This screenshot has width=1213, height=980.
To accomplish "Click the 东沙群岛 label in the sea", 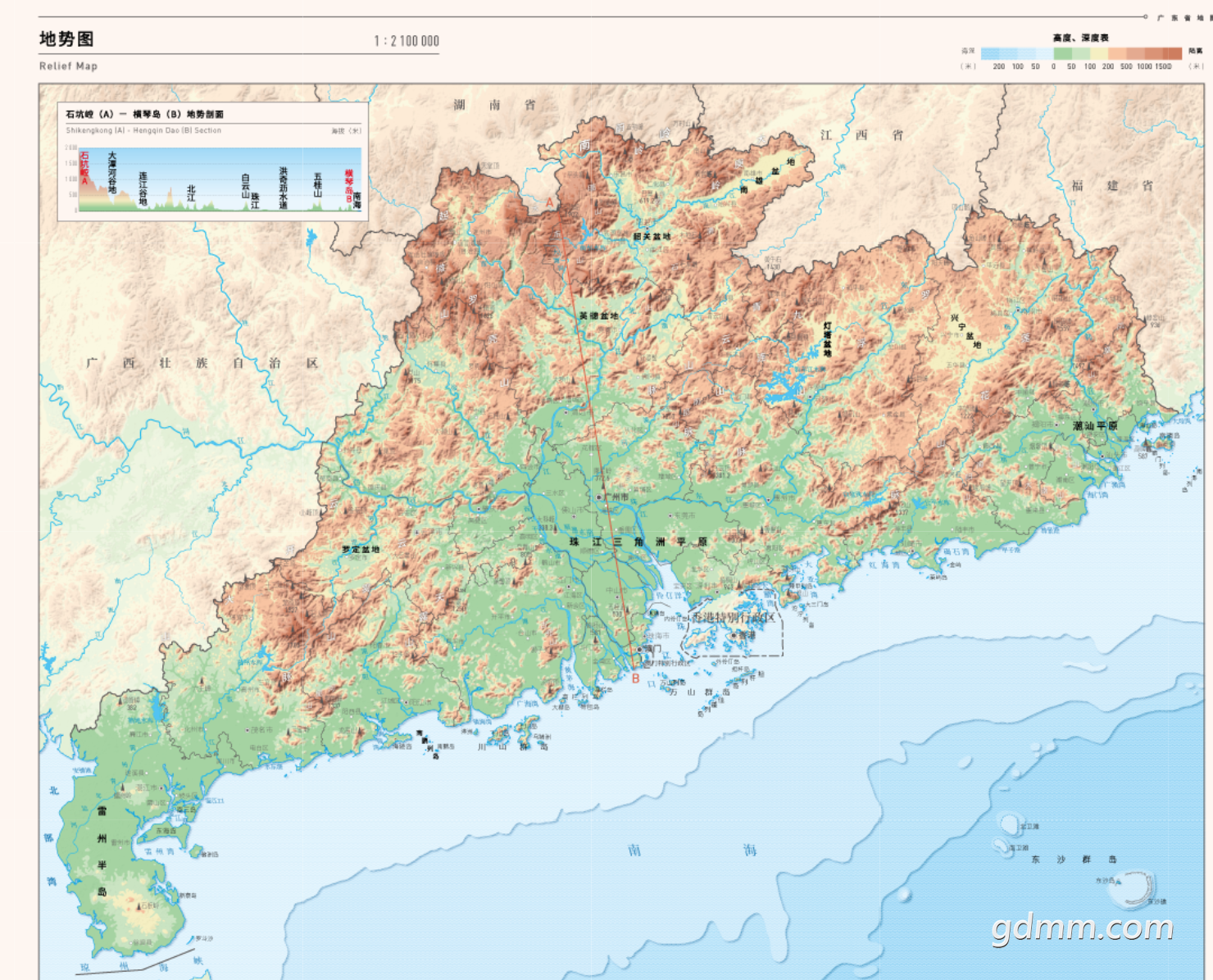I will tap(1074, 860).
